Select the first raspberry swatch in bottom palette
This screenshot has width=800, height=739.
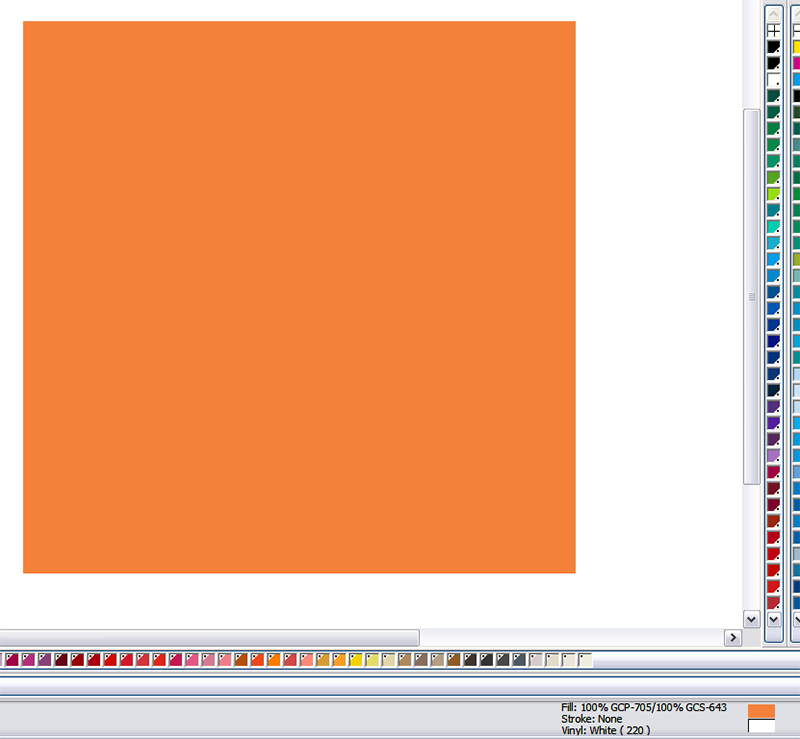click(x=12, y=660)
